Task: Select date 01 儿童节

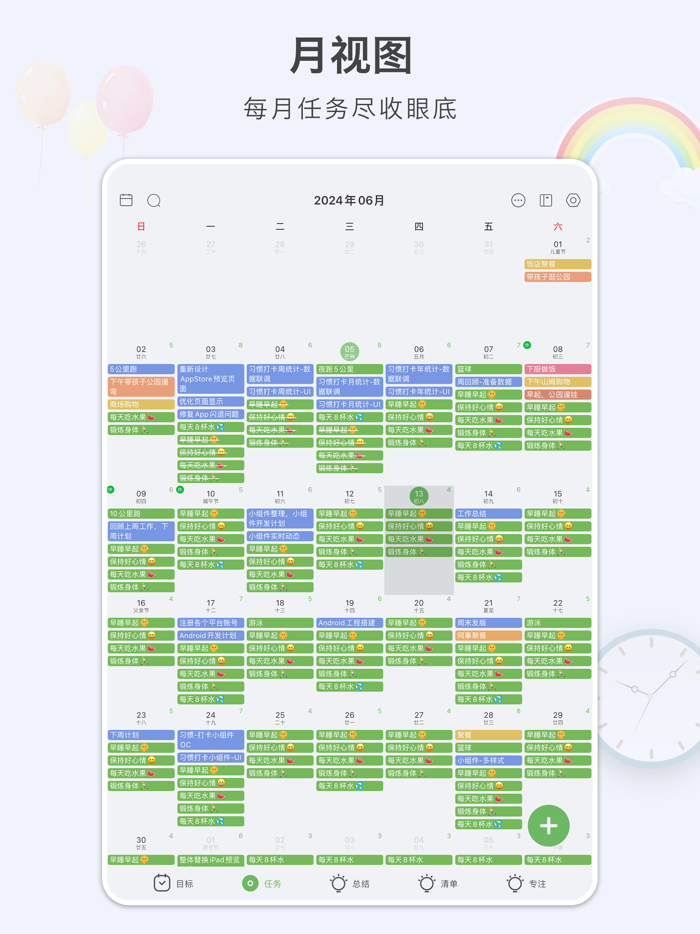Action: point(558,247)
